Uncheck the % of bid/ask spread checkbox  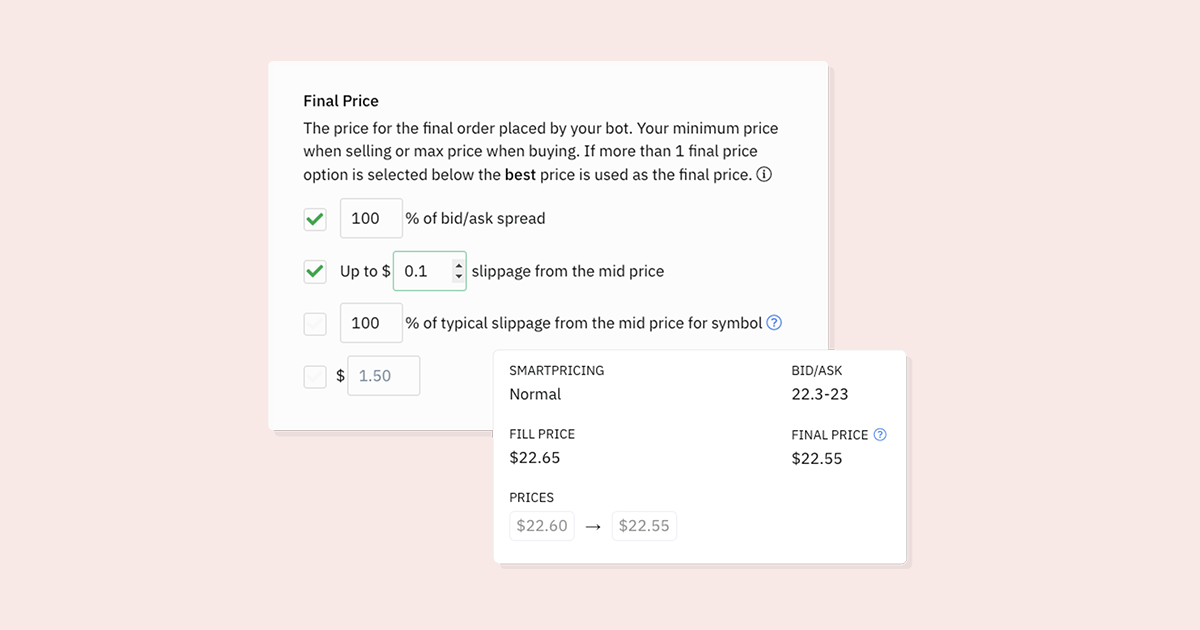click(315, 218)
